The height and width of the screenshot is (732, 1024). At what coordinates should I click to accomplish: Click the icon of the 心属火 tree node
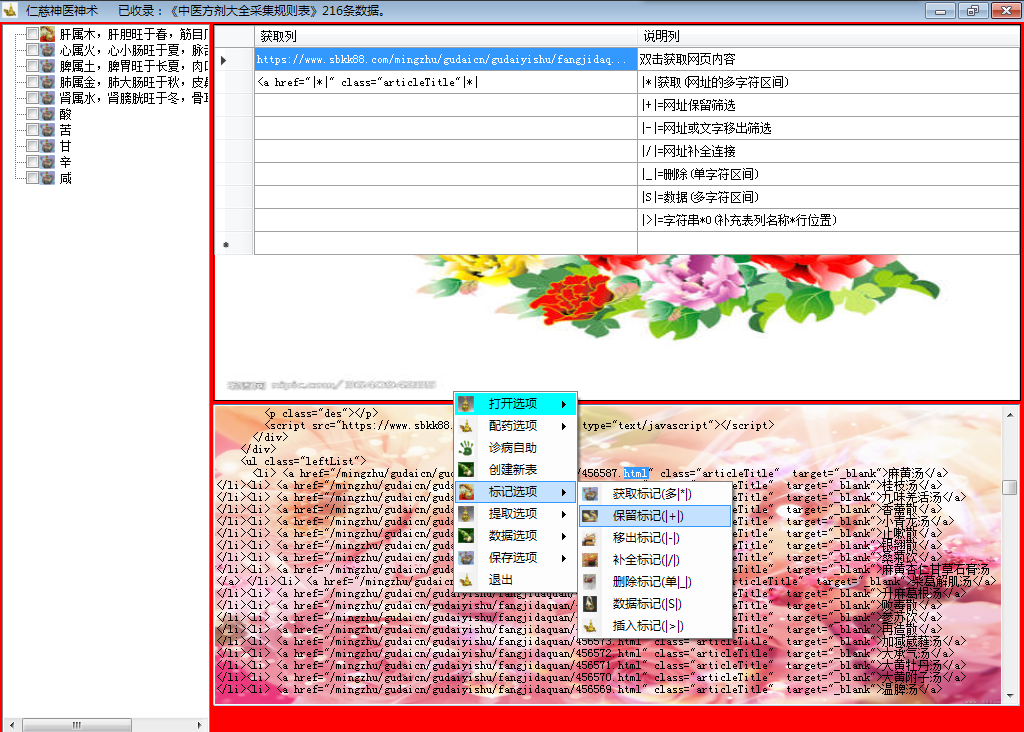[x=48, y=50]
